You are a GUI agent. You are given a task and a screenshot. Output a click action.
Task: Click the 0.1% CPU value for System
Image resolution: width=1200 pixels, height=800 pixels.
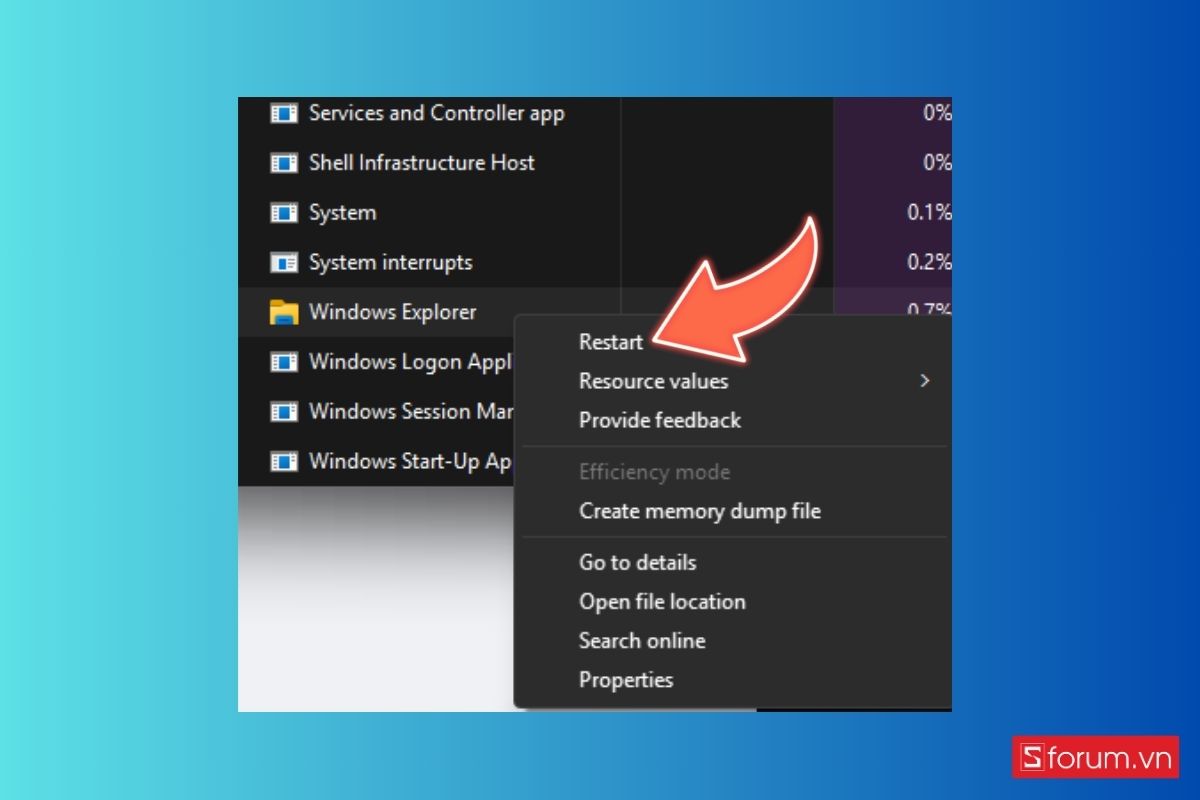(x=929, y=213)
